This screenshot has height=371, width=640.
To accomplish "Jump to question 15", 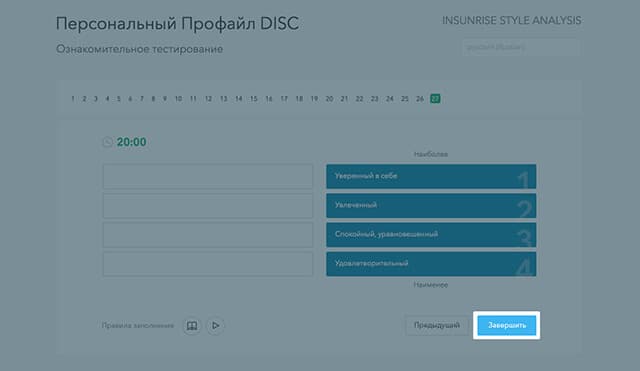I will [254, 99].
